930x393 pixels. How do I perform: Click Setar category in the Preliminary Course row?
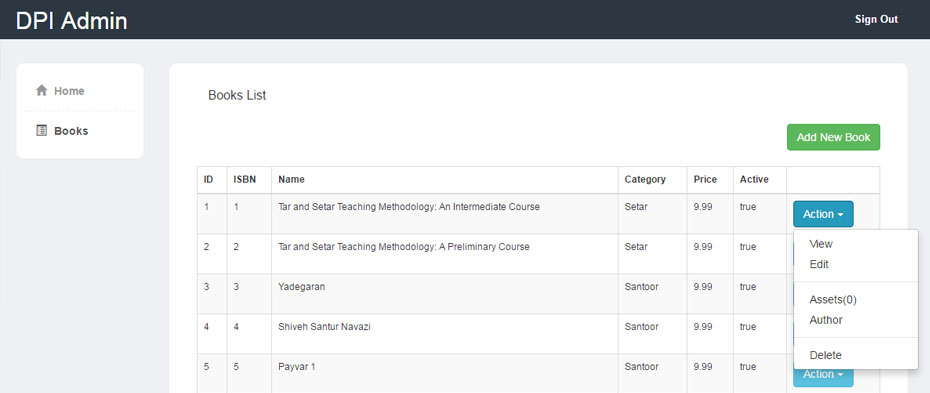coord(636,247)
